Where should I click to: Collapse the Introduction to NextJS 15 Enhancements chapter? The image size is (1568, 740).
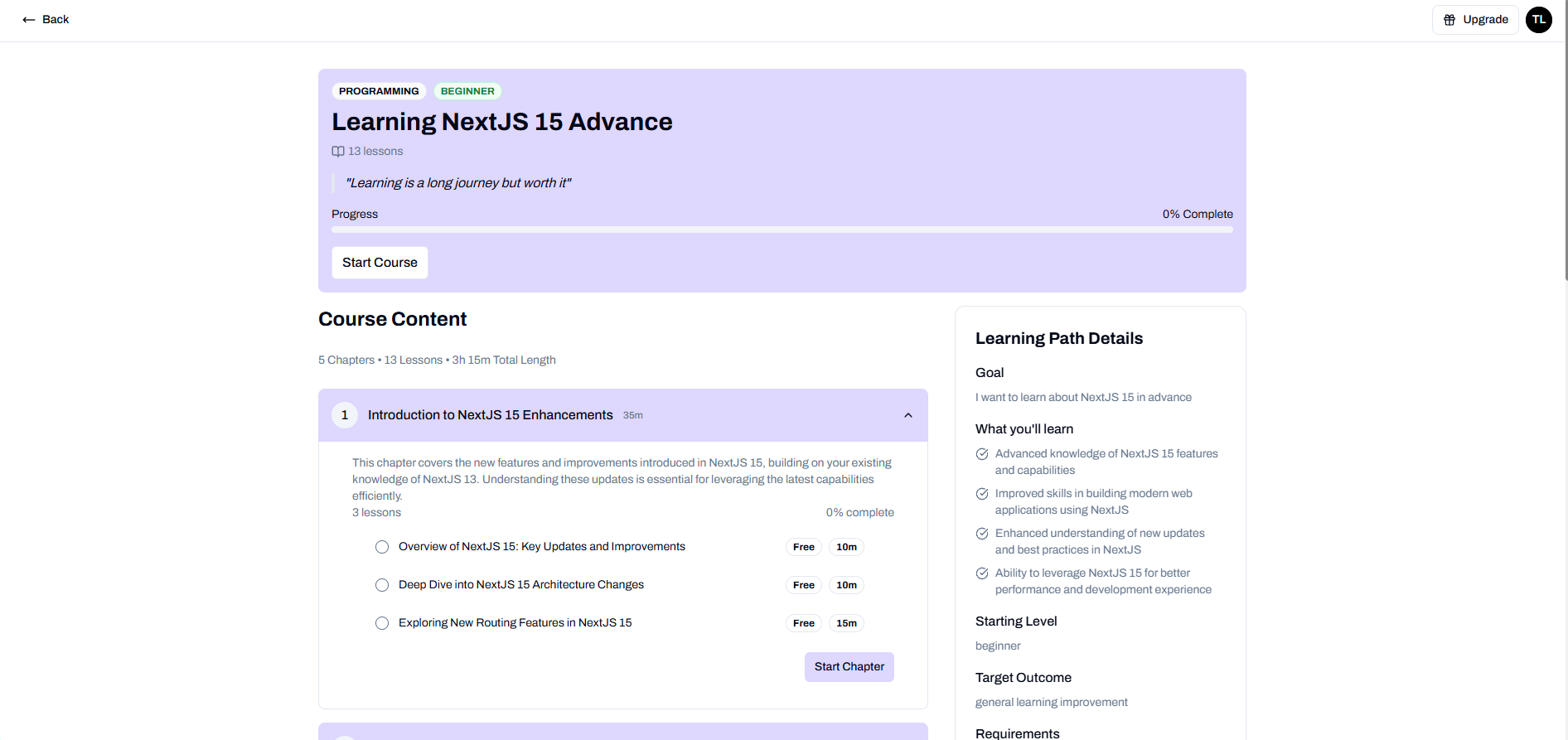(908, 415)
